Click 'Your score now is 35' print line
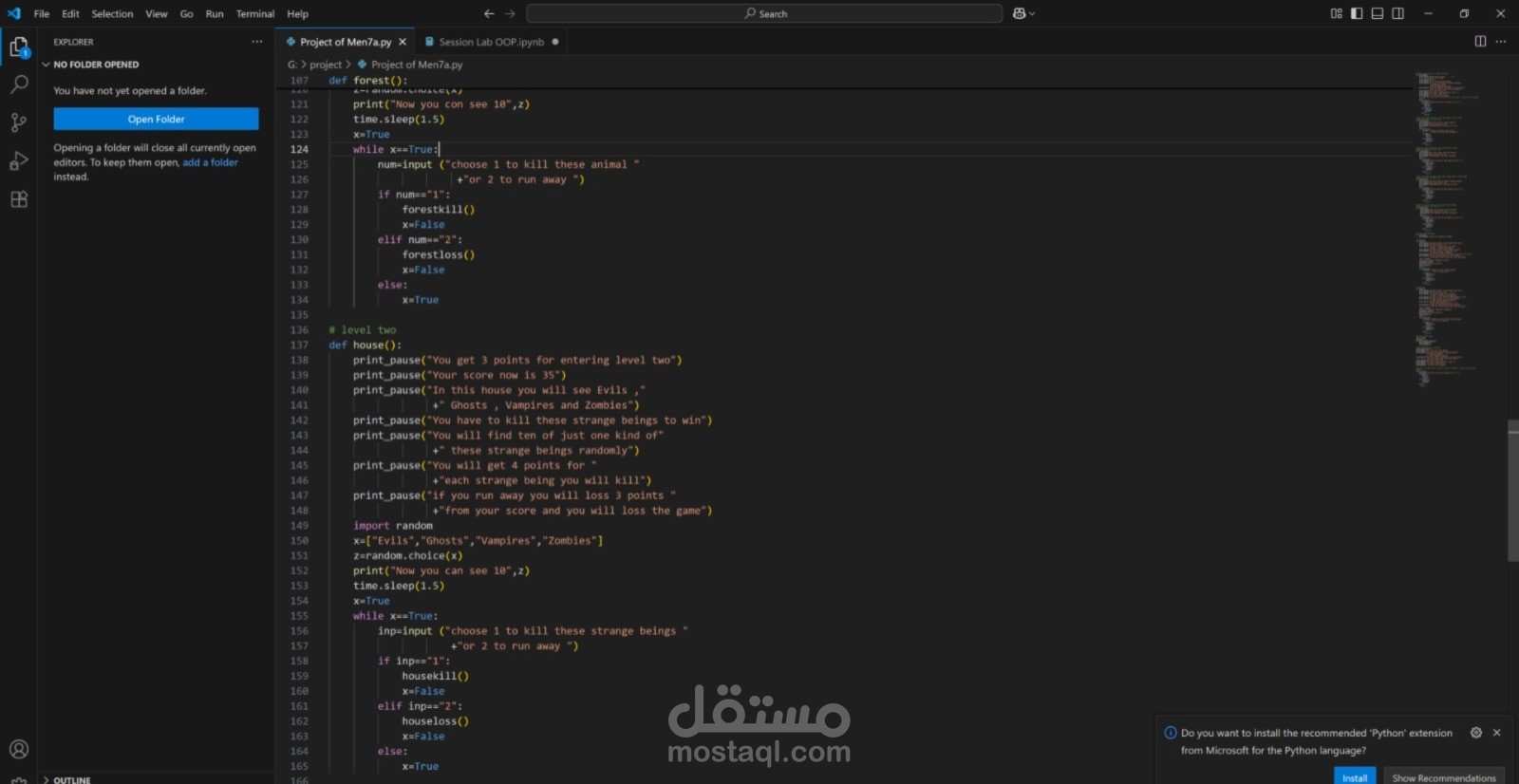This screenshot has height=784, width=1519. click(459, 375)
